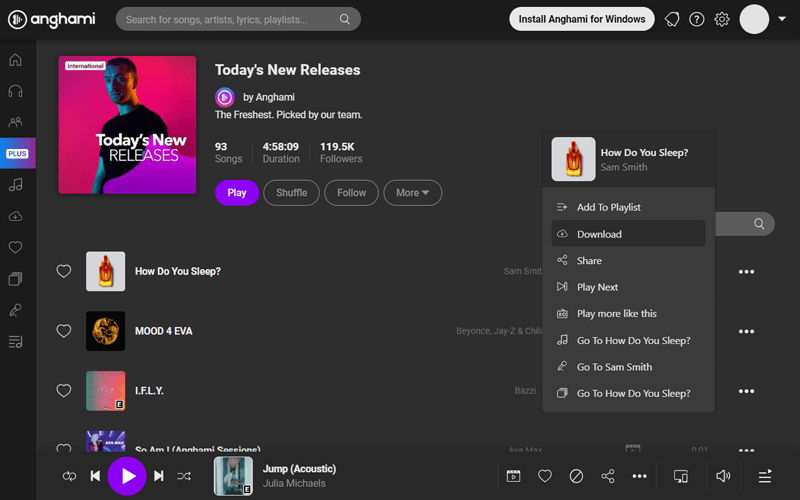Go To How Do You Sleep? song entry
The height and width of the screenshot is (500, 800).
(x=628, y=340)
